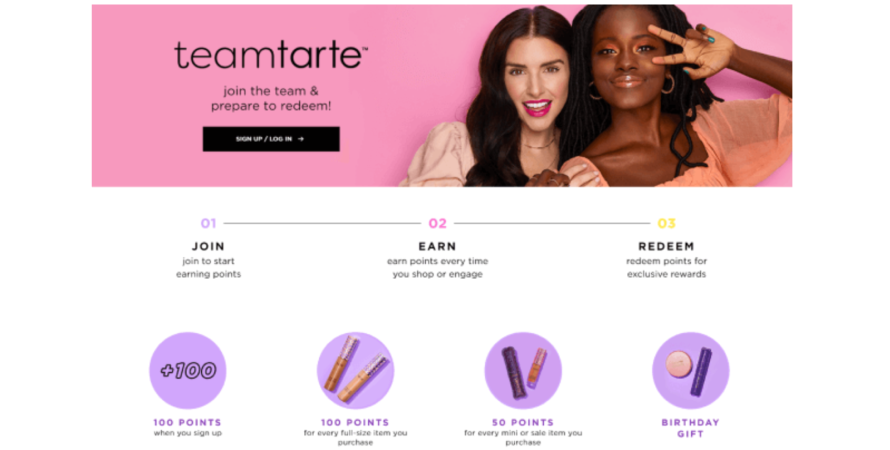The width and height of the screenshot is (890, 450).
Task: Select the mini mascara products circle icon
Action: click(x=523, y=371)
